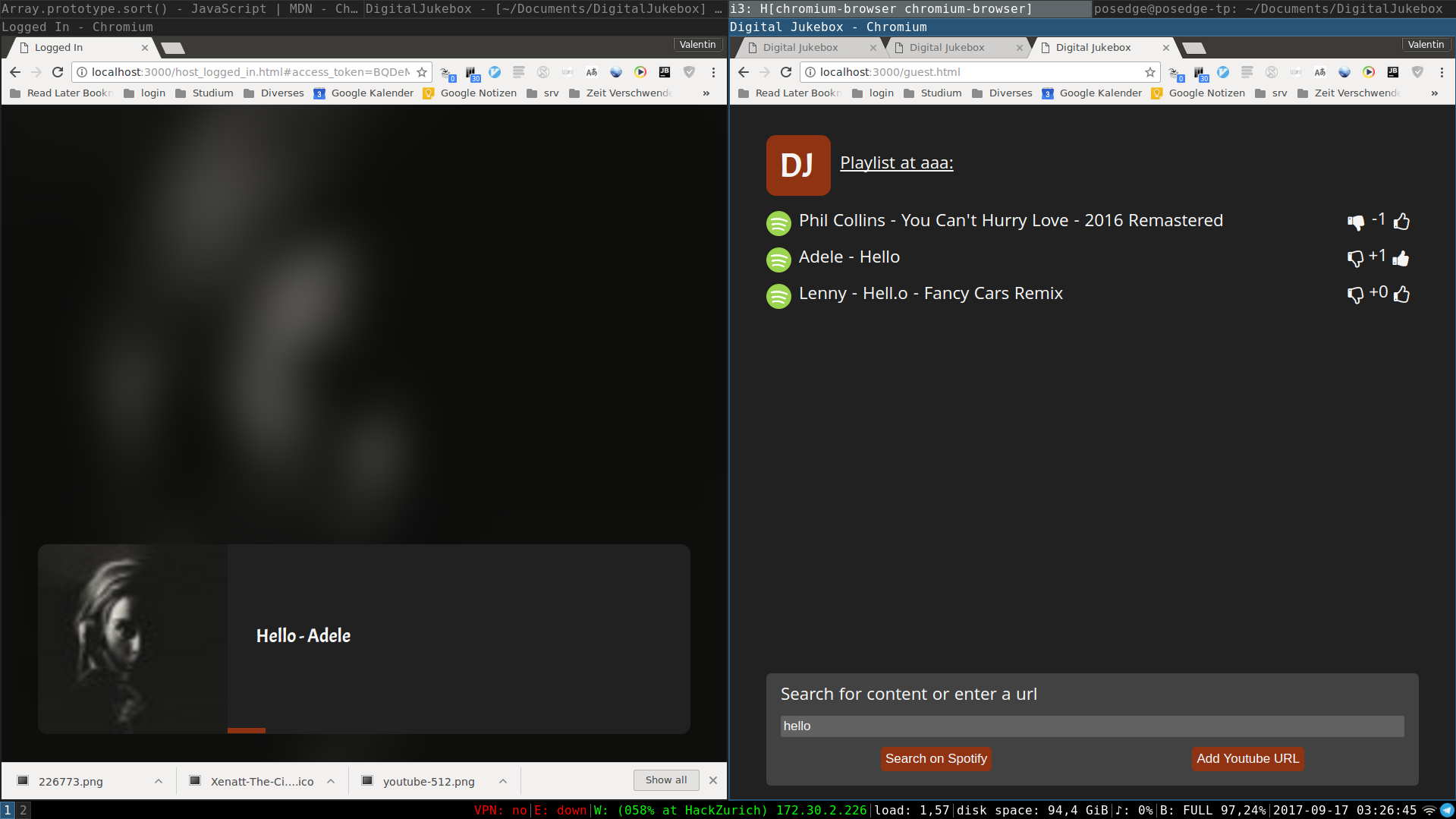
Task: Click the shield extension icon in right window
Action: tap(1417, 72)
